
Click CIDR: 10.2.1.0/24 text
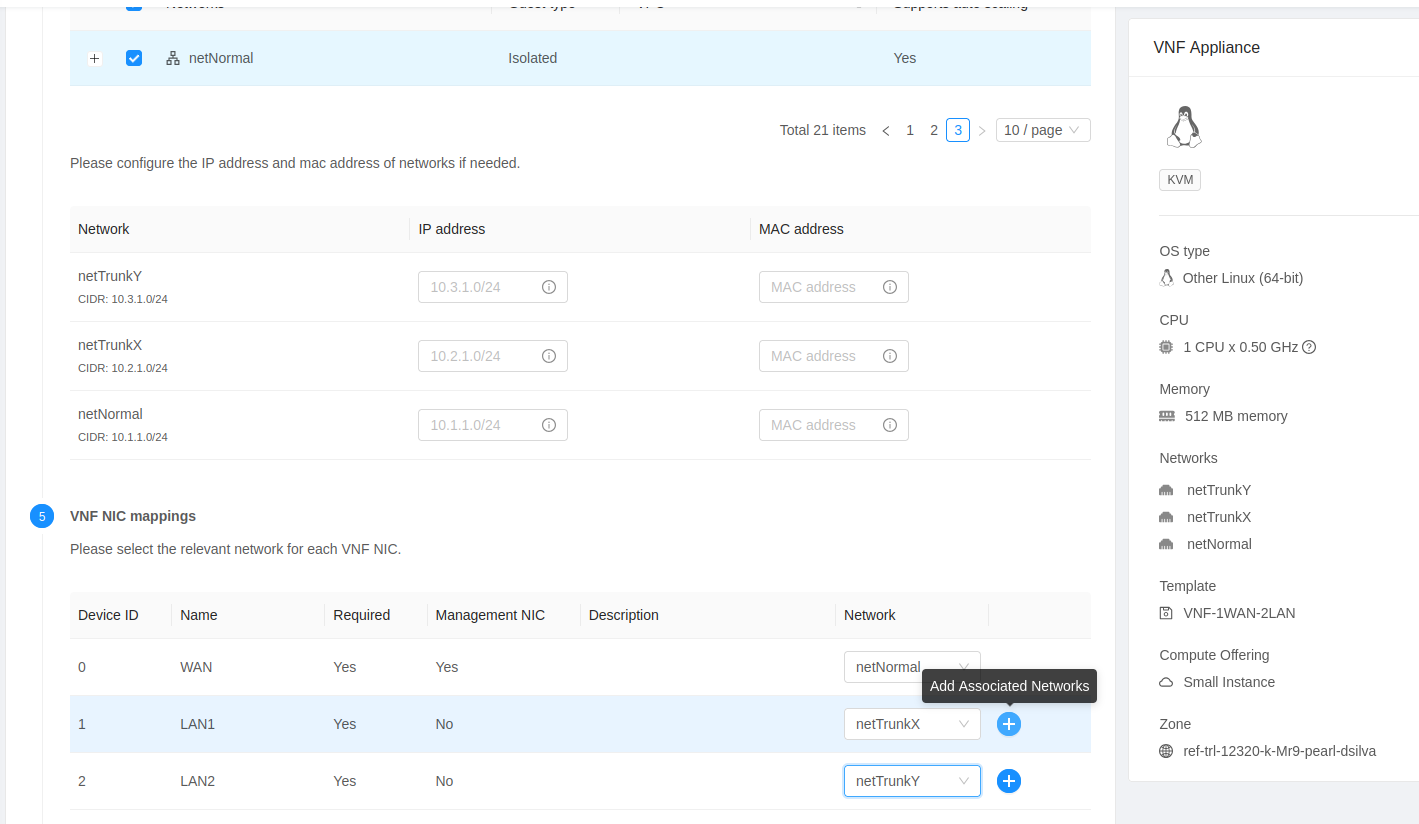coord(123,368)
